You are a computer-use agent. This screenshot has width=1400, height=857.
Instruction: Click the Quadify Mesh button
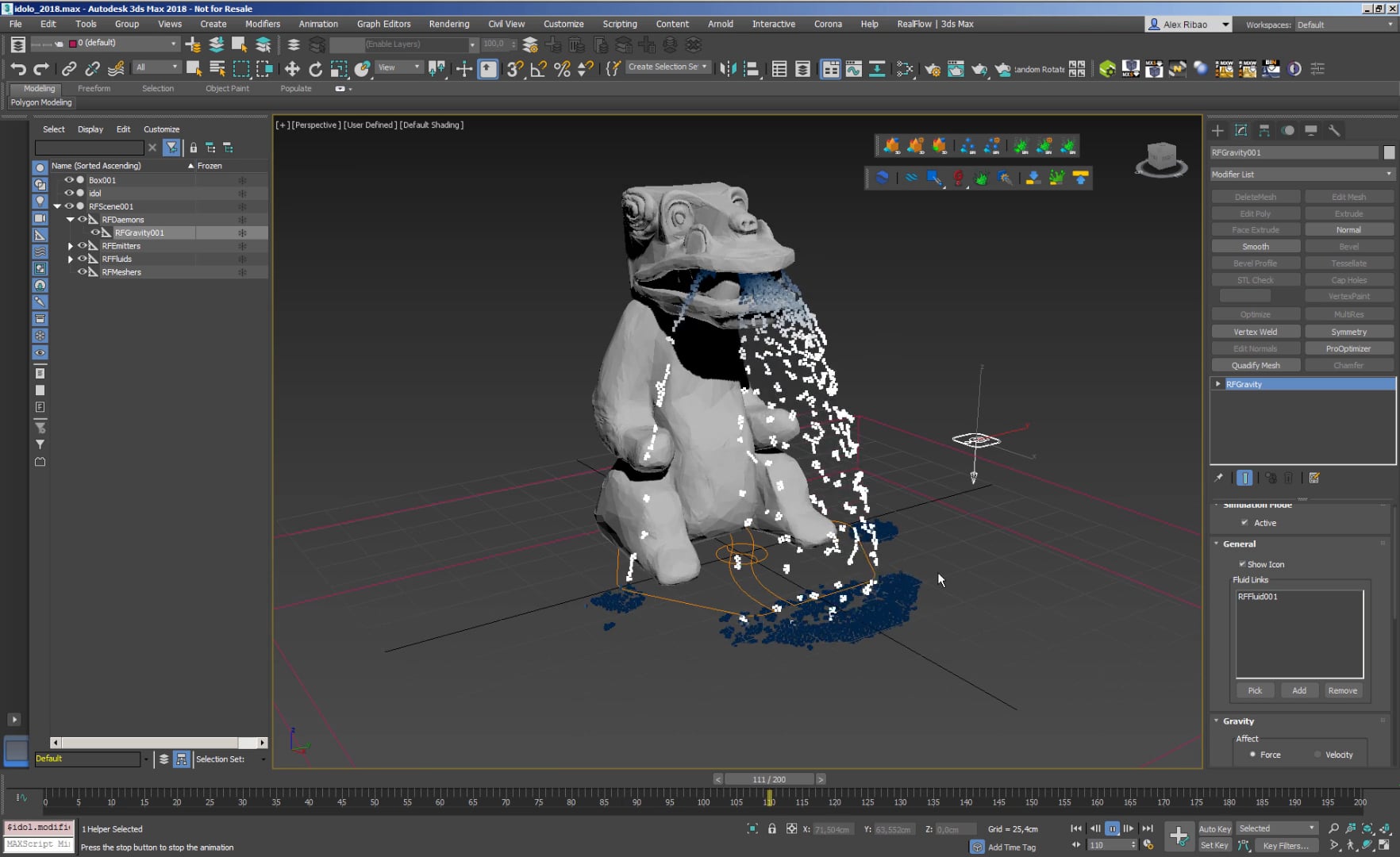(1256, 365)
